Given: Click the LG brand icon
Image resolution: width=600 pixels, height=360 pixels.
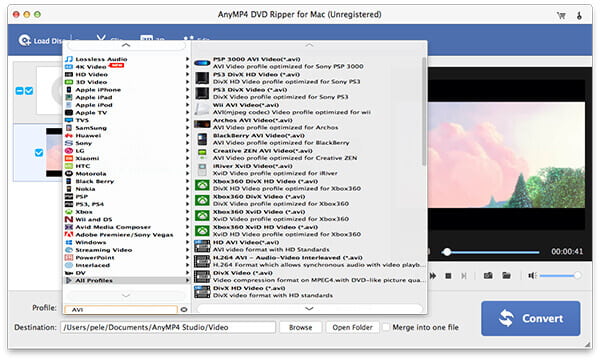Looking at the screenshot, I should coord(69,151).
